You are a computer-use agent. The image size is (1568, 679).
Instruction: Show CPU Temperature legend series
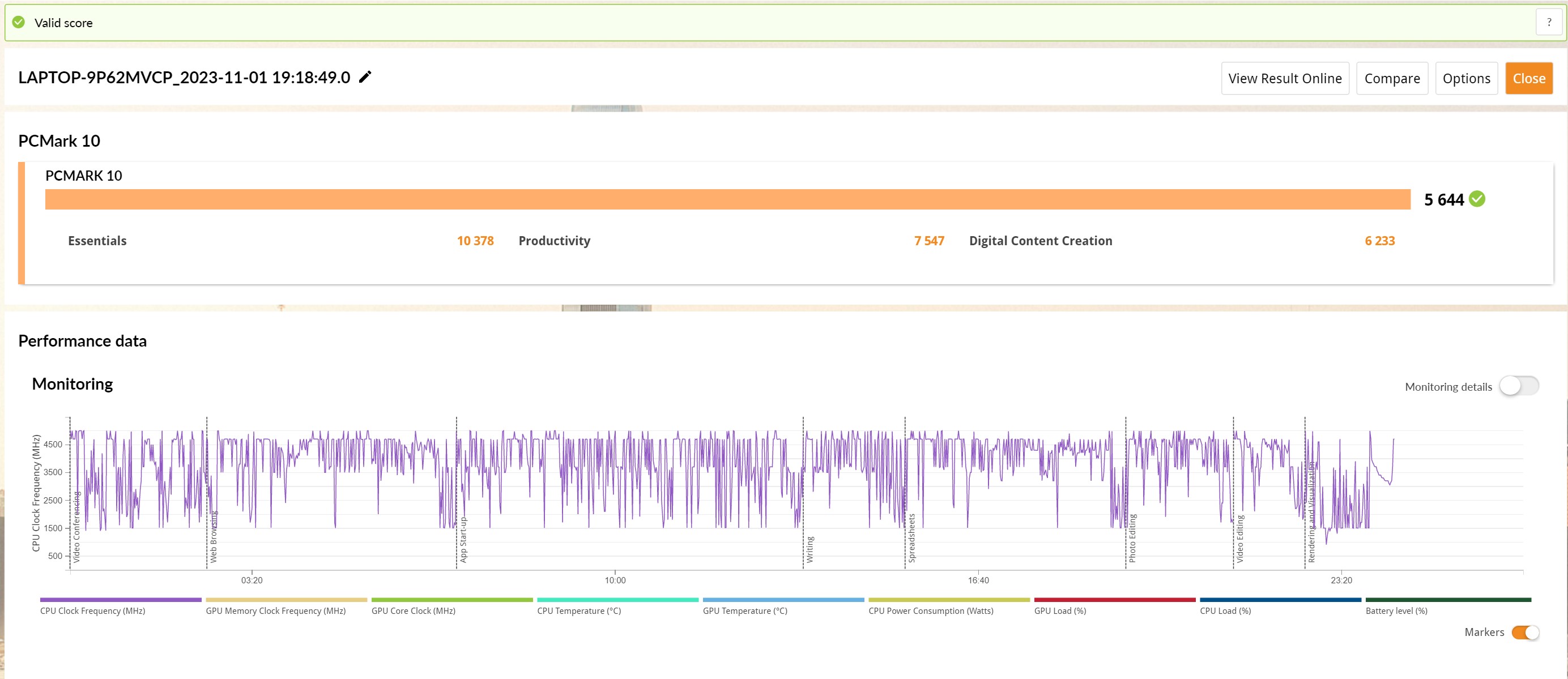[579, 611]
